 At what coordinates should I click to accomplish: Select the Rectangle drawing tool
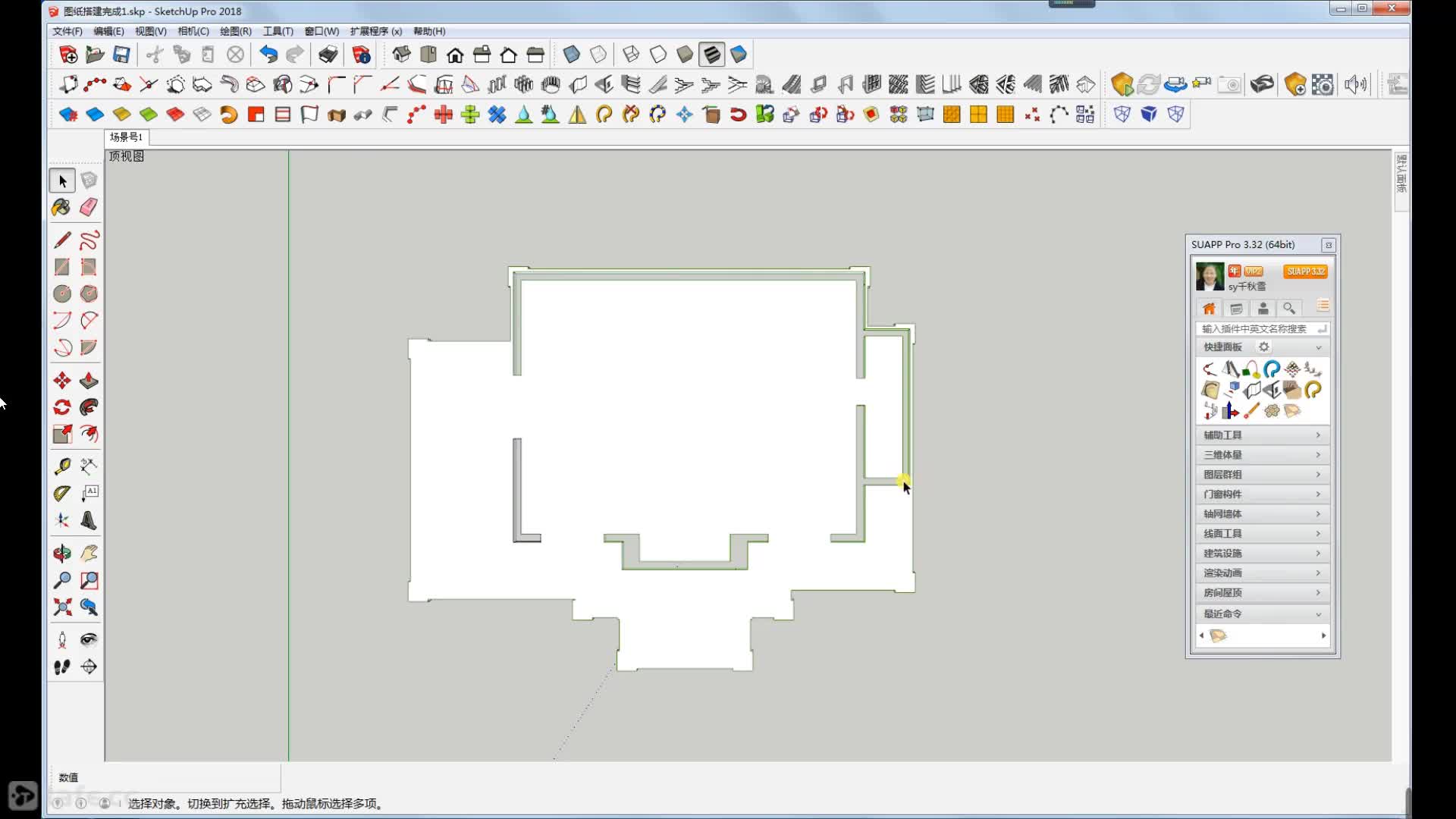click(62, 267)
